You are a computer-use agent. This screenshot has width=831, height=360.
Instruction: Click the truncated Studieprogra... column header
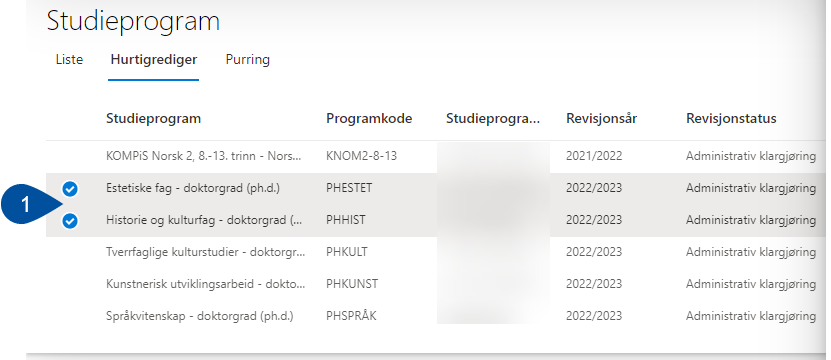click(493, 118)
